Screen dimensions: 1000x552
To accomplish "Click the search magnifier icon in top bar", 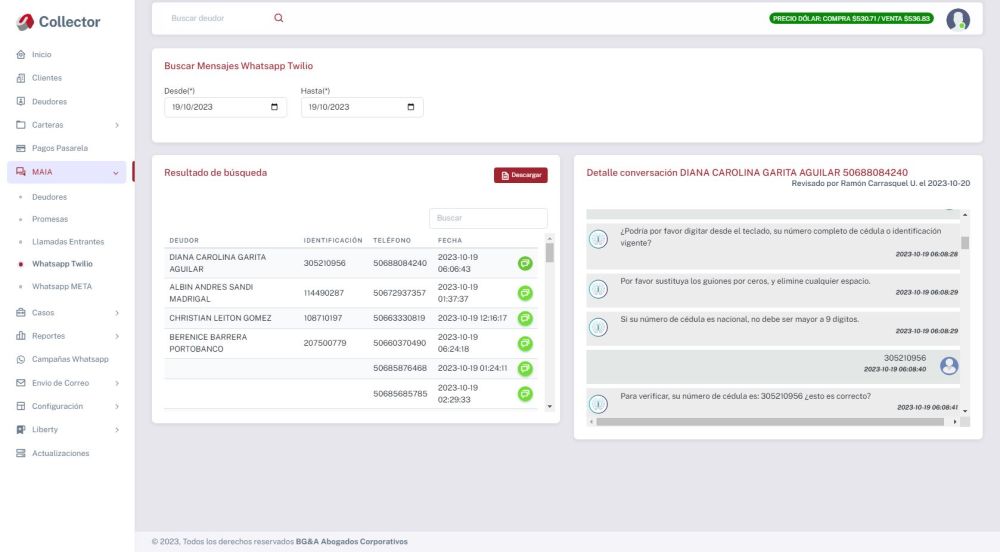I will [x=278, y=18].
